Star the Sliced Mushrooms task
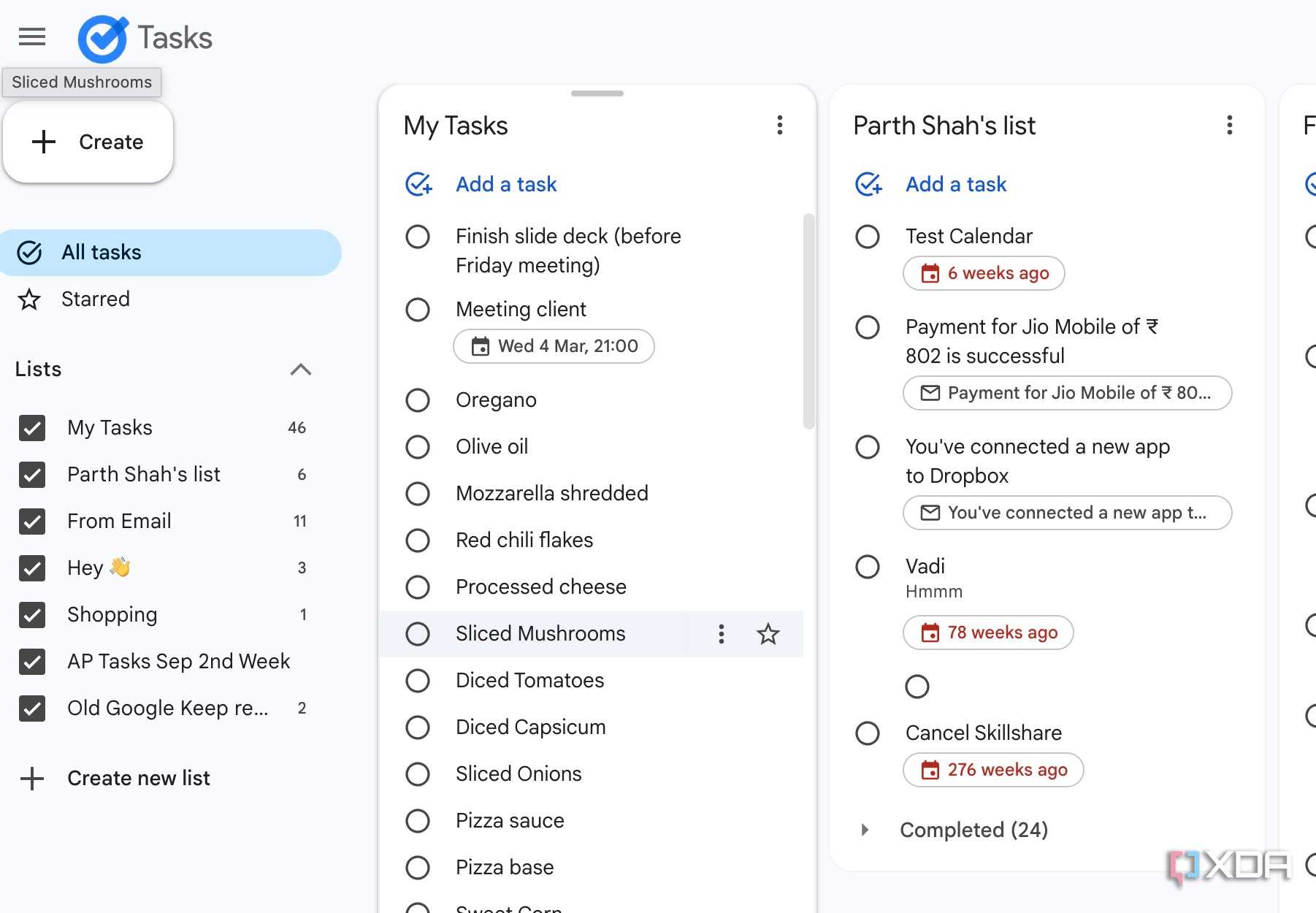The image size is (1316, 913). point(768,634)
